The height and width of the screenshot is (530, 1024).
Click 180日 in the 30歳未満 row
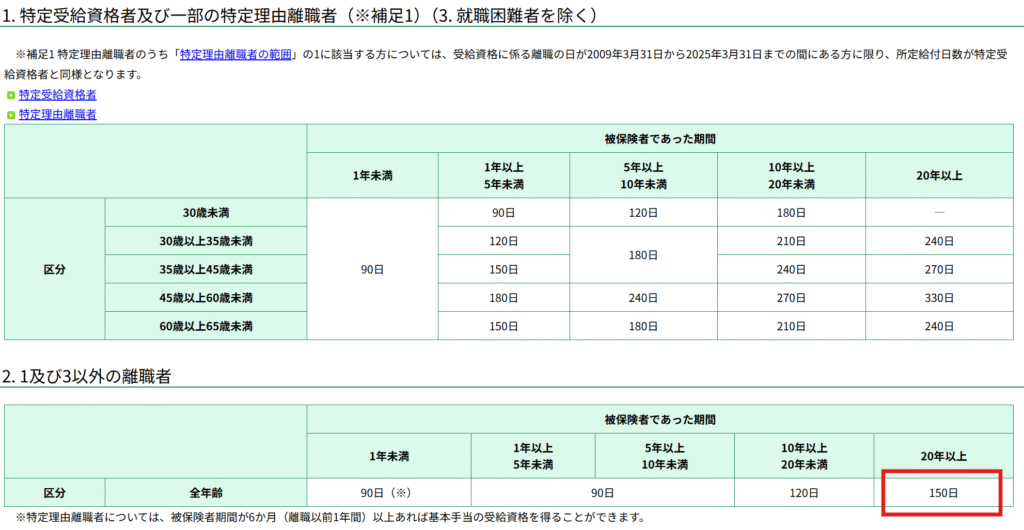792,213
